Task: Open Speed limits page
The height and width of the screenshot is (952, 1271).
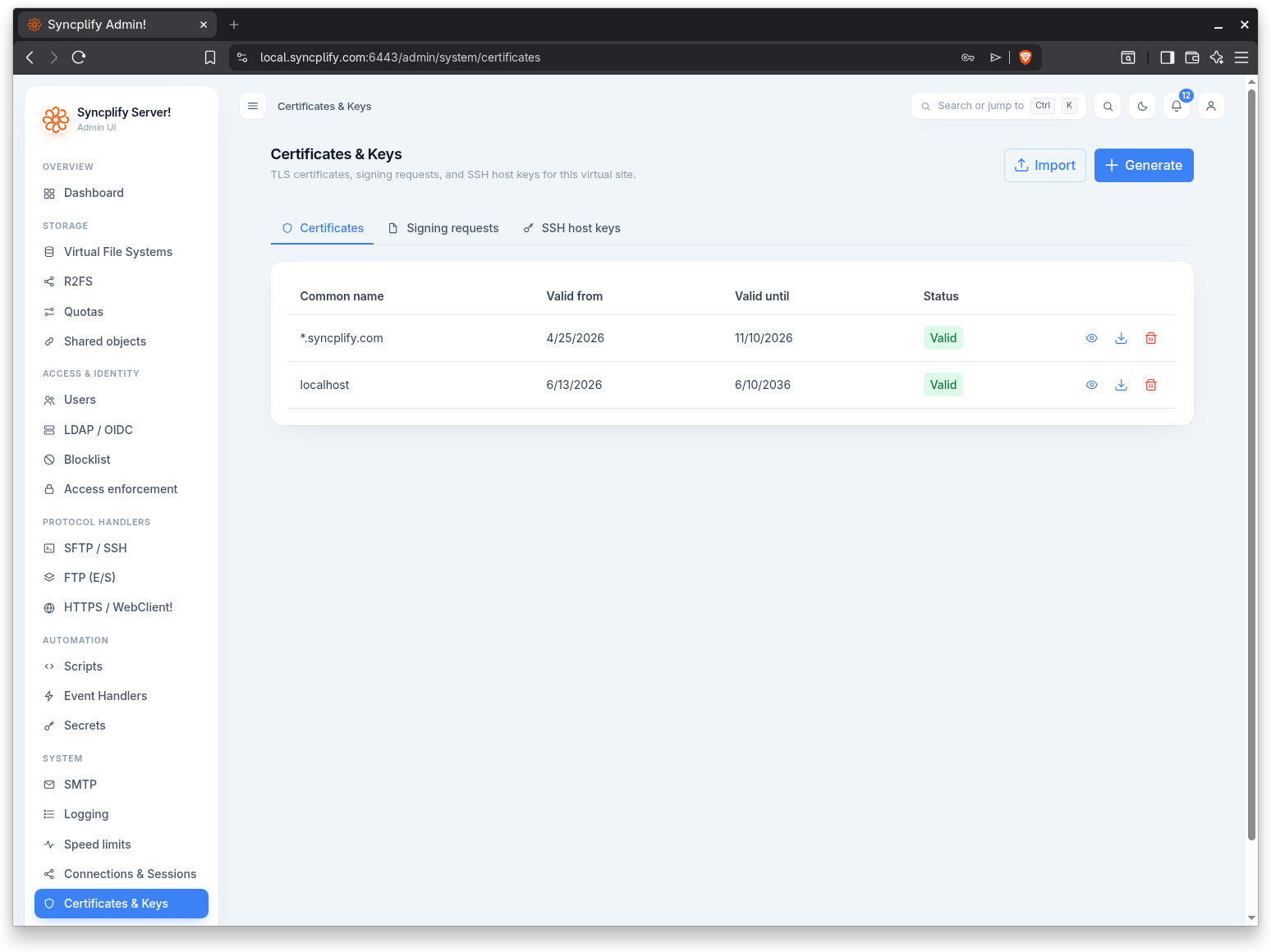Action: click(122, 844)
